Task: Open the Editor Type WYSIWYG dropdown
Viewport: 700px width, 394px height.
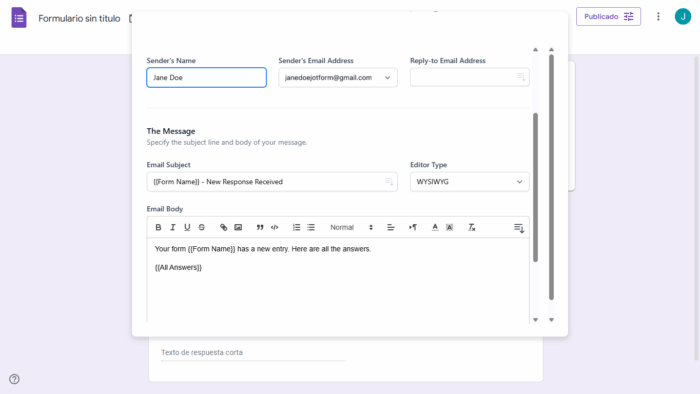Action: tap(470, 182)
